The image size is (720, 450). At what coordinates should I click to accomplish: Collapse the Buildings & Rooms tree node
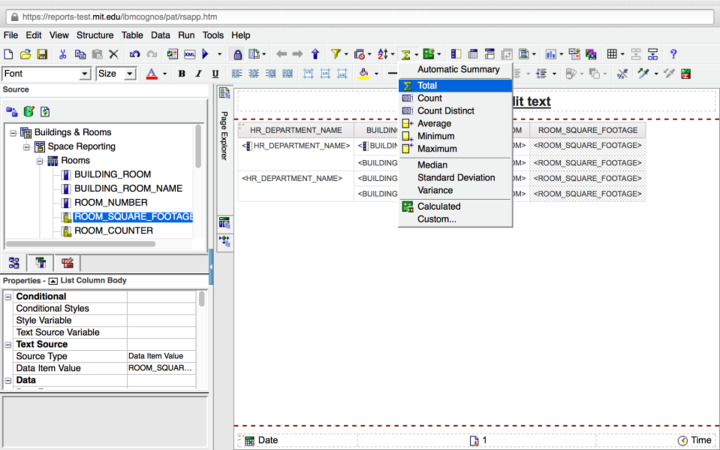(x=13, y=133)
